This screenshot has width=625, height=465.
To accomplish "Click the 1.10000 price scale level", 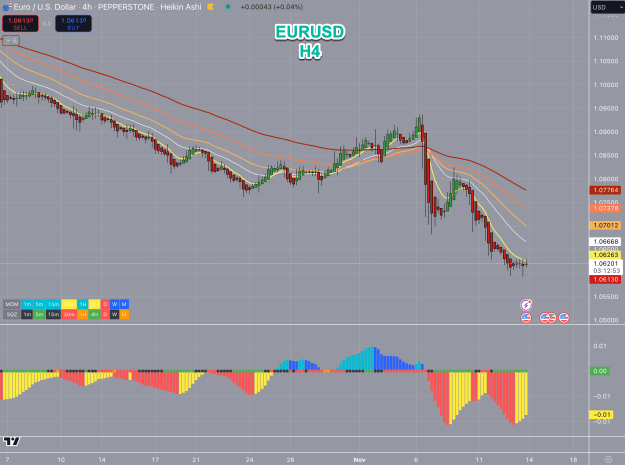I will coord(605,85).
